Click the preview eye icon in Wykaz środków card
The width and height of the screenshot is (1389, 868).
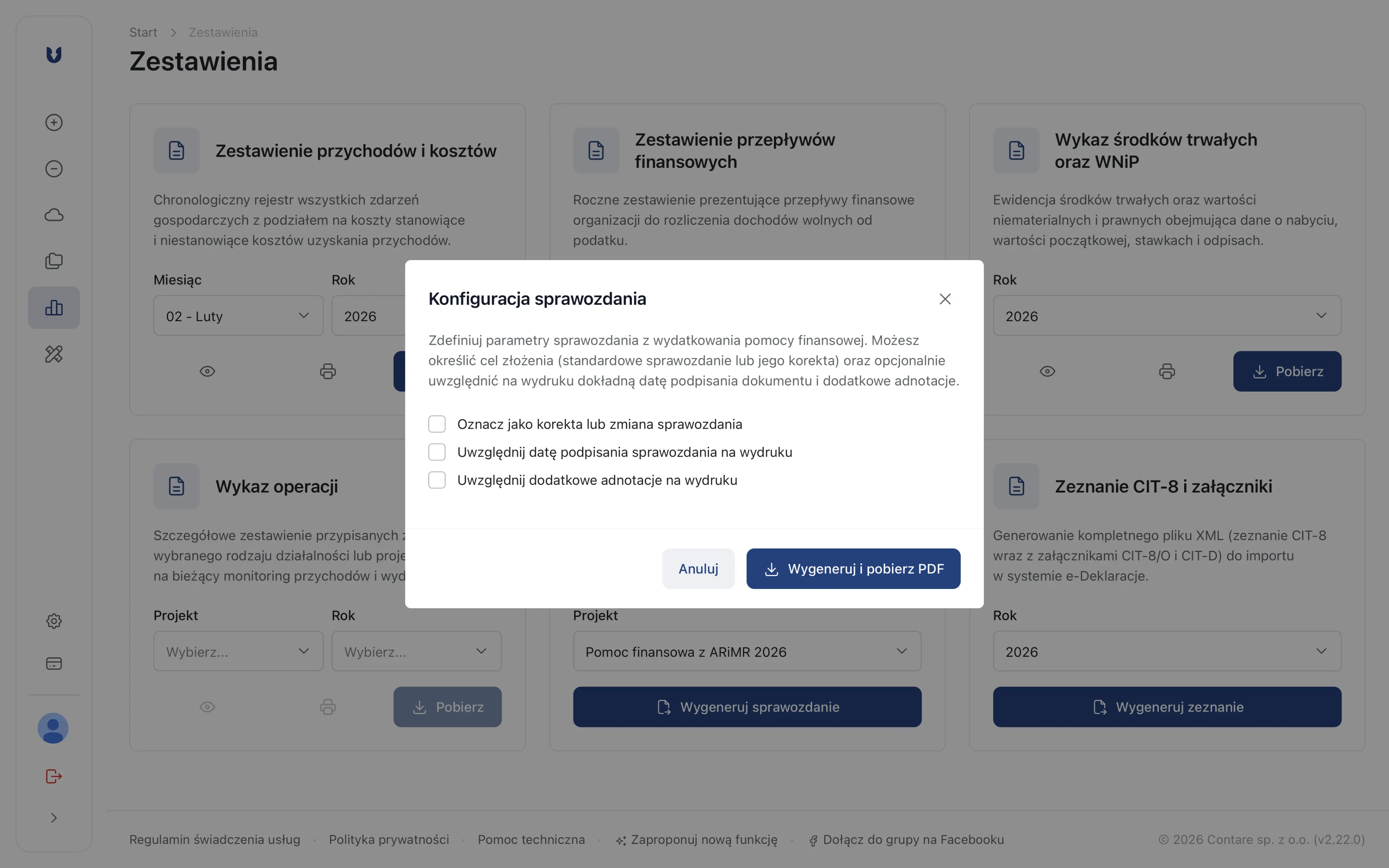[x=1047, y=371]
